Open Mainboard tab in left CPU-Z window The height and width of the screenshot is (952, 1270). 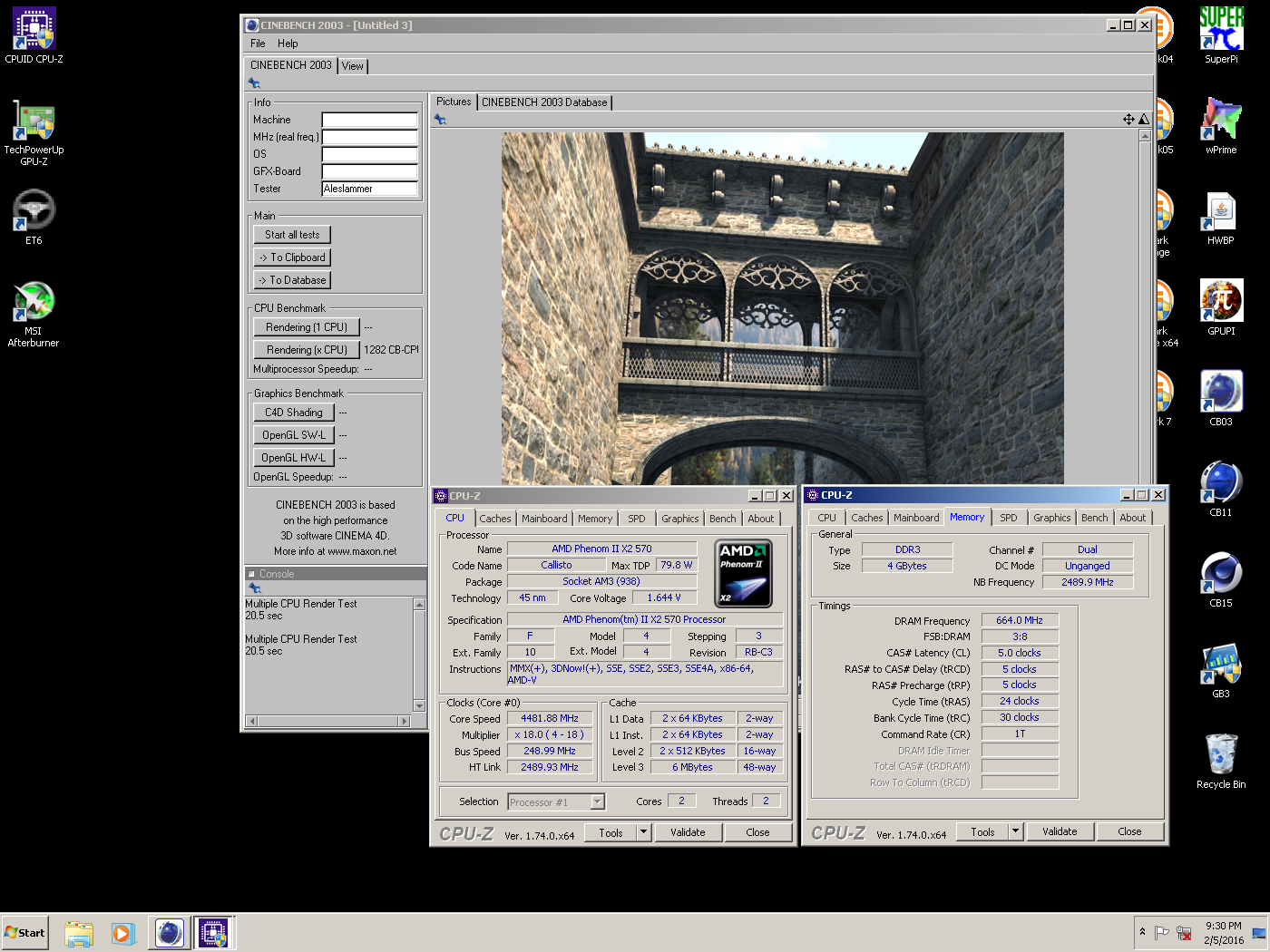tap(544, 519)
